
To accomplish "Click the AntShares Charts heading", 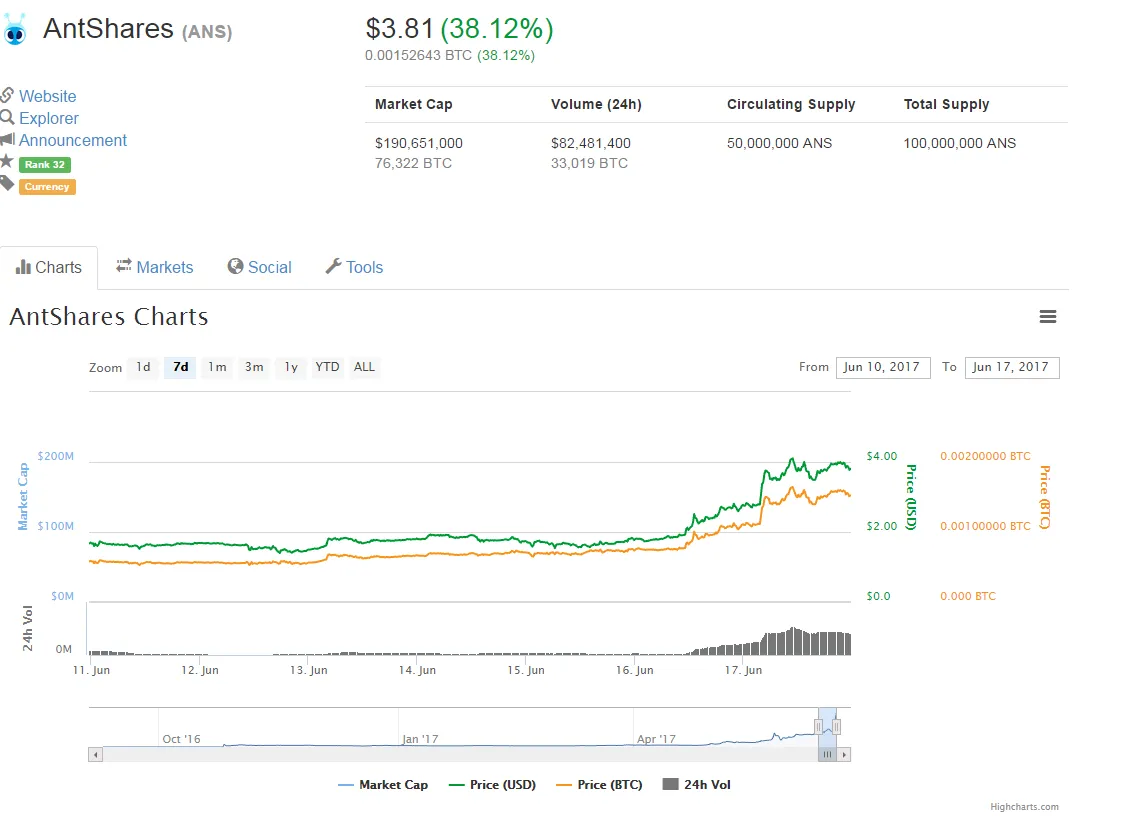I will click(x=109, y=317).
